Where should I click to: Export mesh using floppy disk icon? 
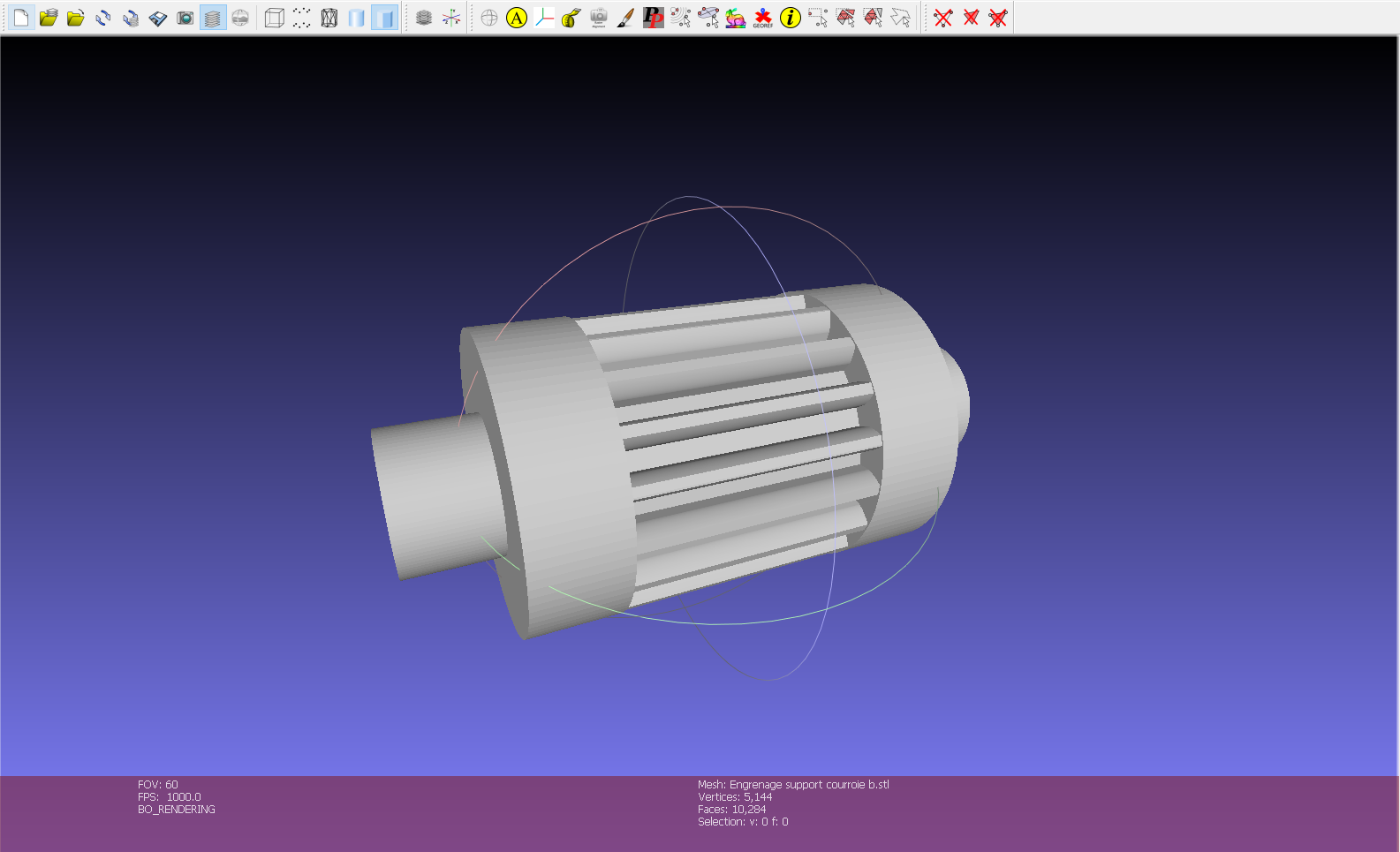point(158,18)
